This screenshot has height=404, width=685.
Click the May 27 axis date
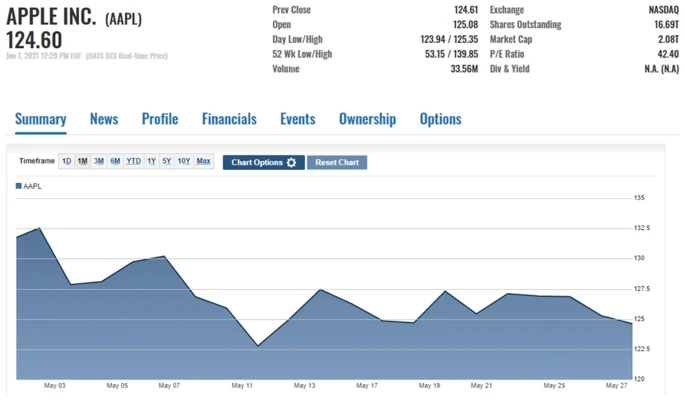(x=616, y=385)
